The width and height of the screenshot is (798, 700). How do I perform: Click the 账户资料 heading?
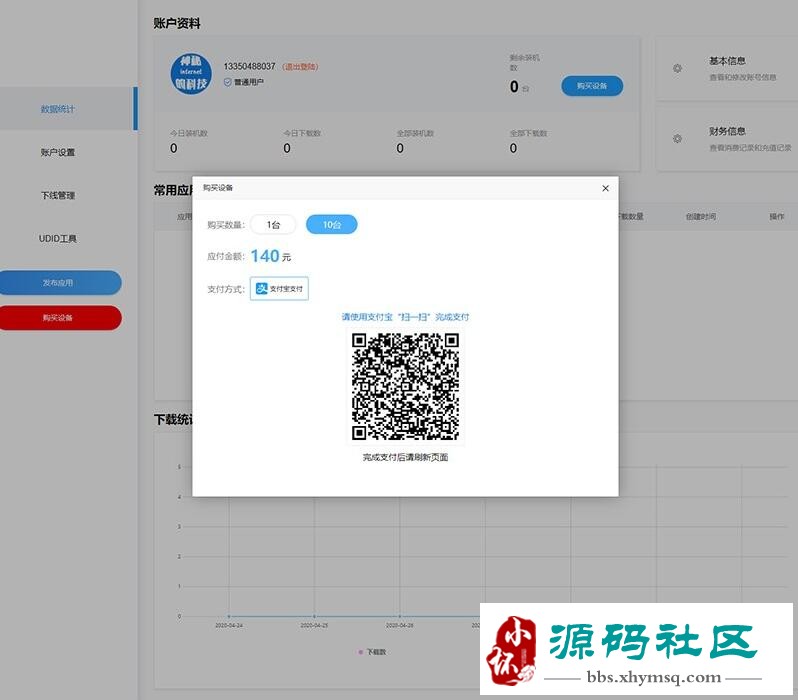(177, 23)
